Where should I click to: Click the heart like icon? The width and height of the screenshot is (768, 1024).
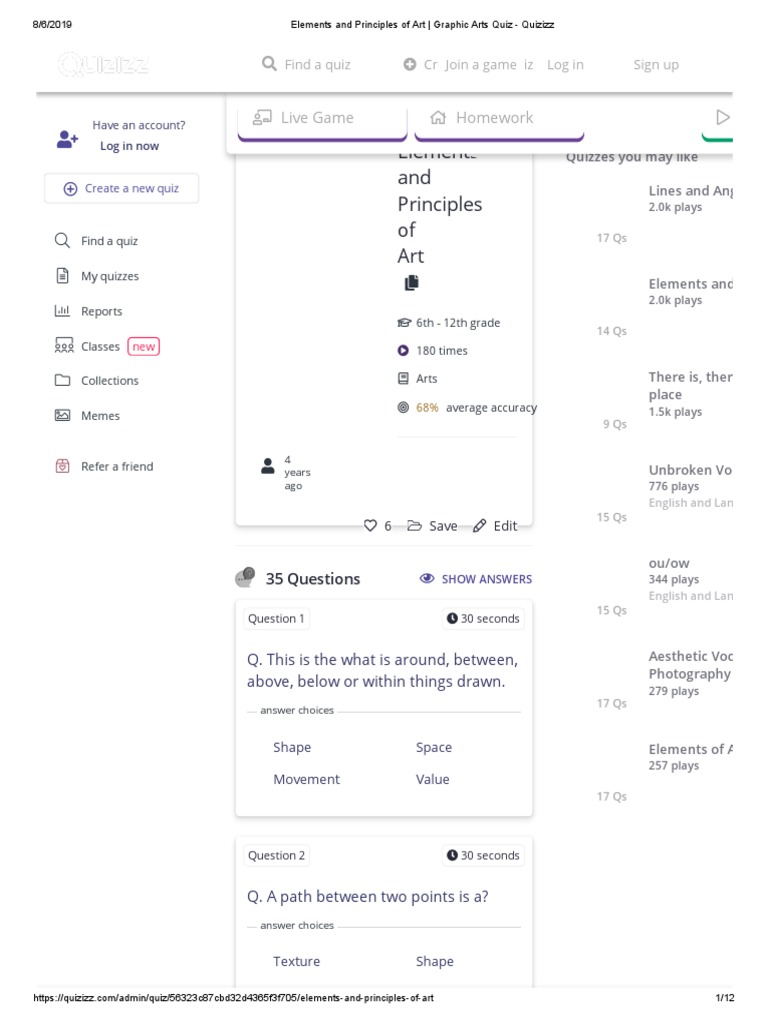pyautogui.click(x=370, y=526)
